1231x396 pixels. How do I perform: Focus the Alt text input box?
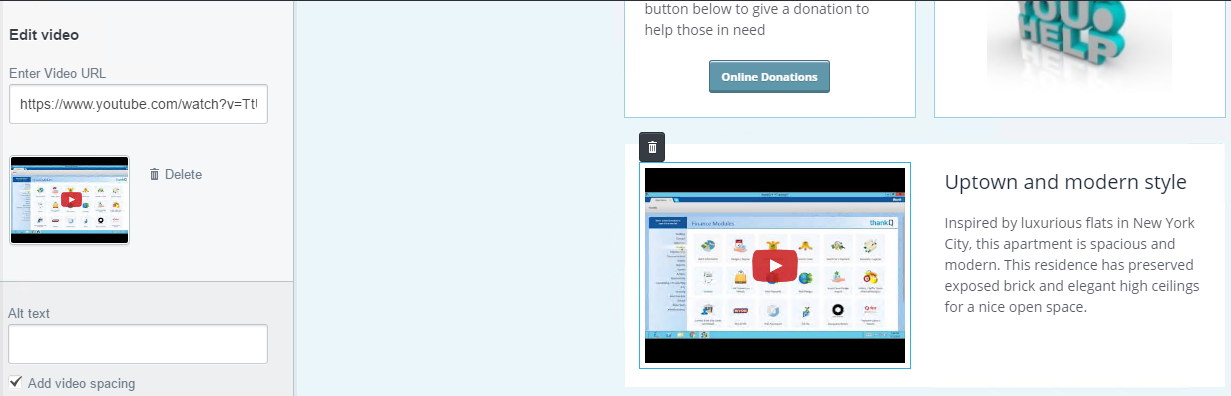[138, 344]
